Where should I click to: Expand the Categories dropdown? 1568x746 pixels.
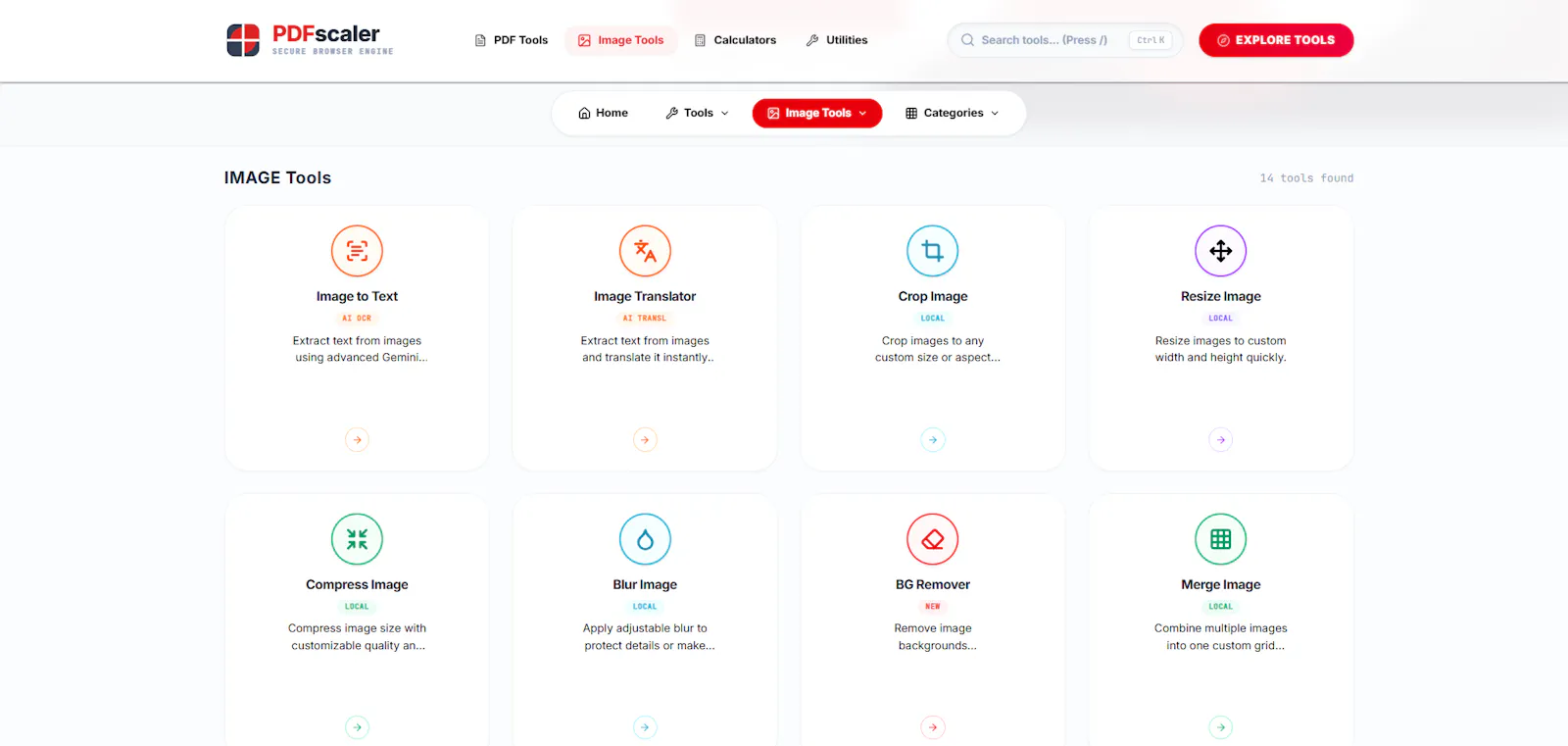pyautogui.click(x=953, y=113)
